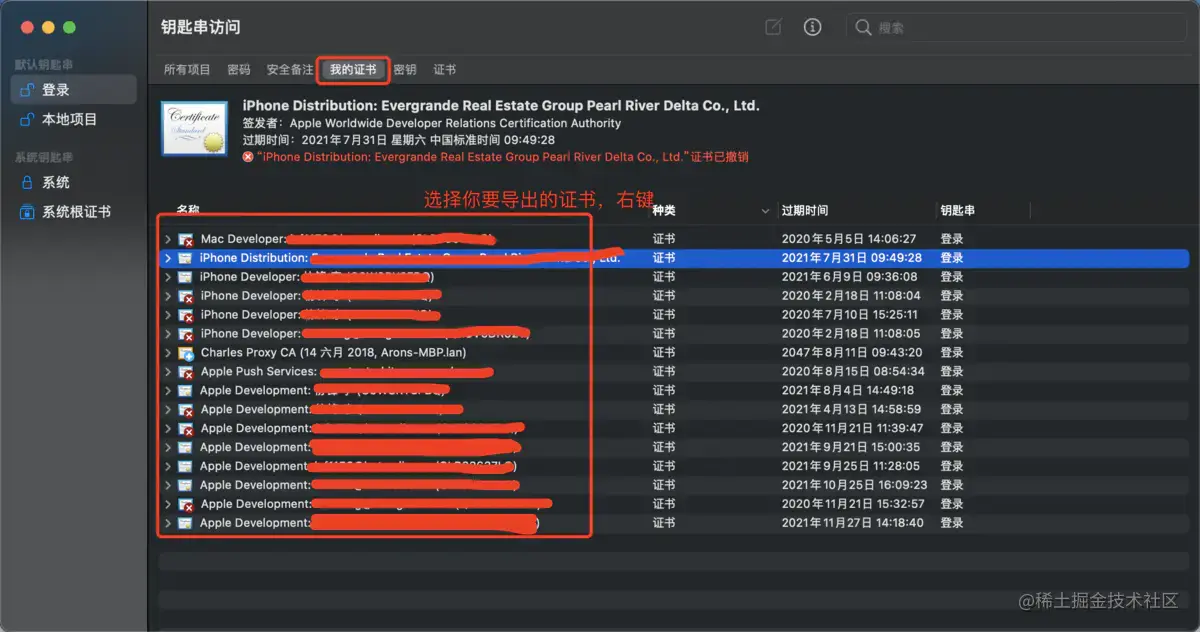
Task: Click 证书 kind cell in Charles Proxy CA row
Action: [x=664, y=353]
